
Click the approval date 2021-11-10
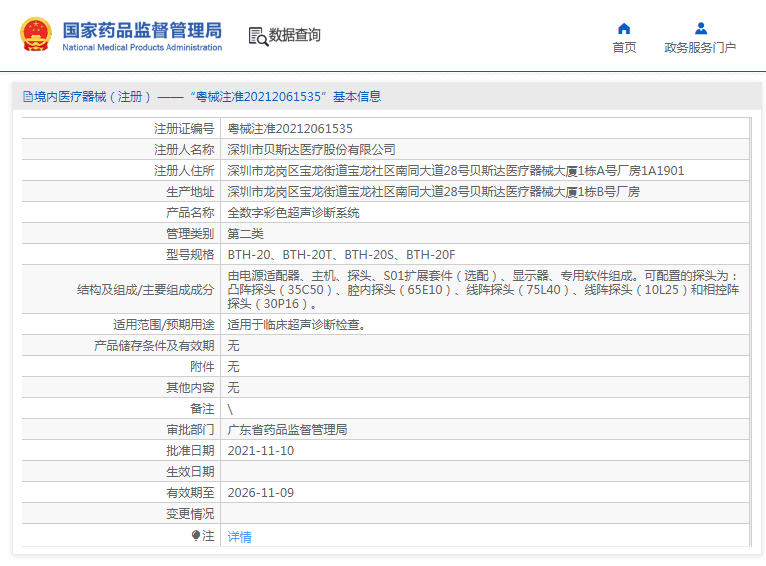260,450
